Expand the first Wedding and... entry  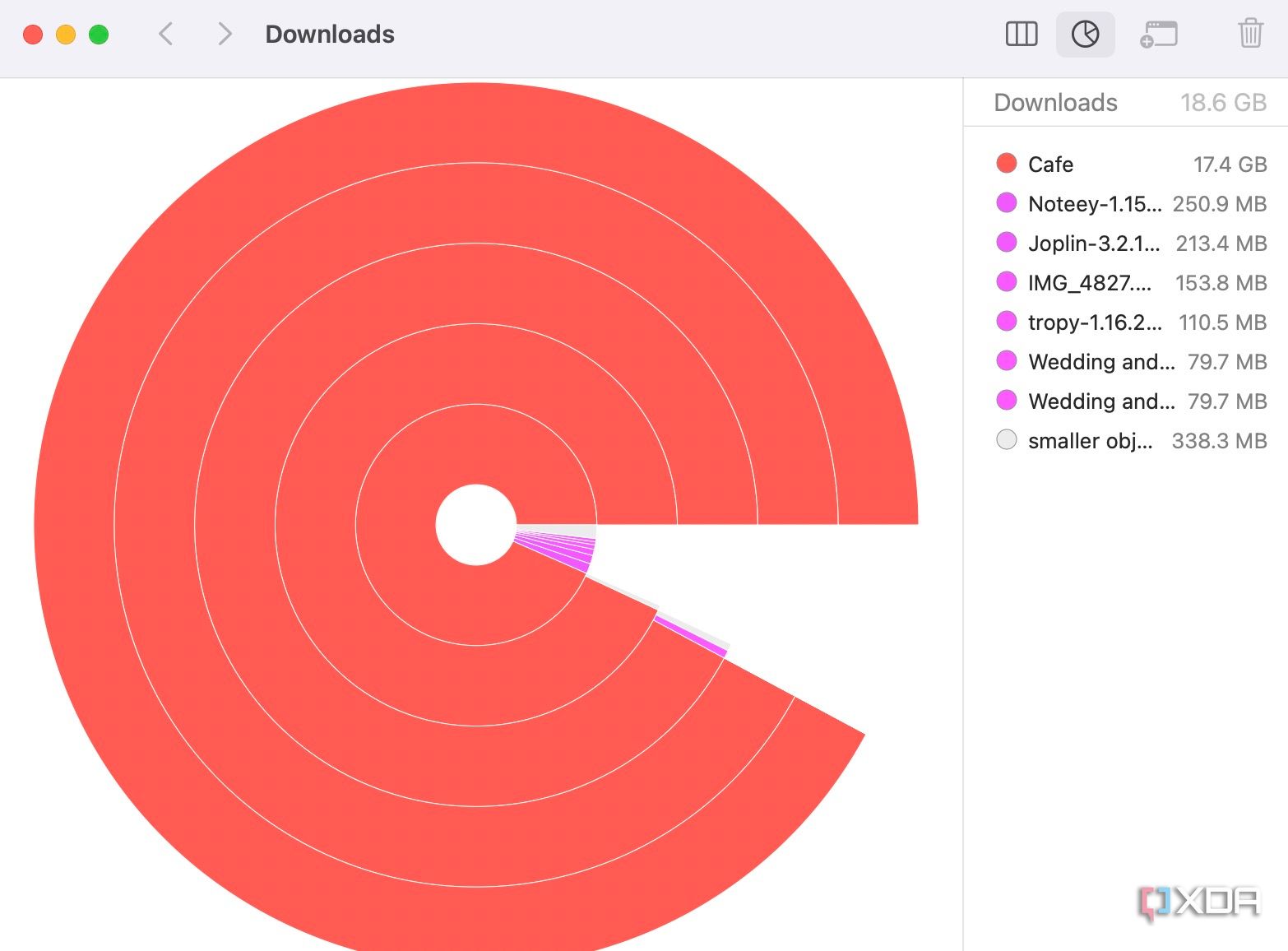tap(1101, 361)
